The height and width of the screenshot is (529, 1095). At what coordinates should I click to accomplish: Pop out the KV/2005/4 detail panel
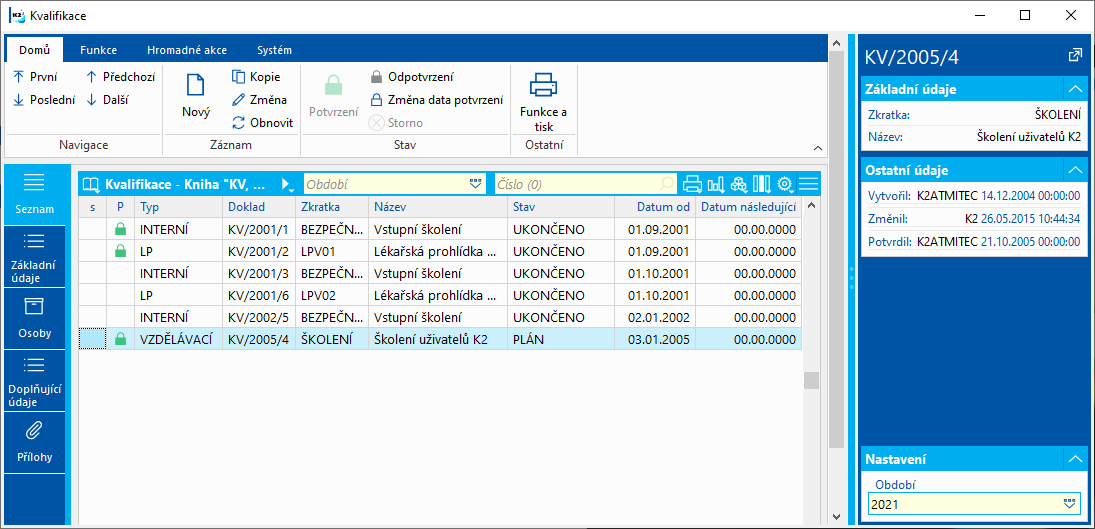coord(1075,55)
